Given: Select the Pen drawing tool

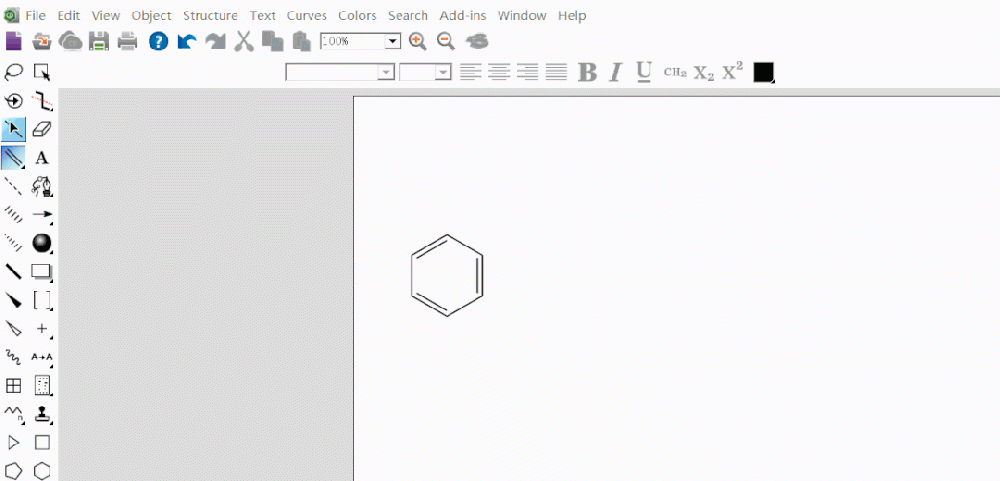Looking at the screenshot, I should [42, 186].
